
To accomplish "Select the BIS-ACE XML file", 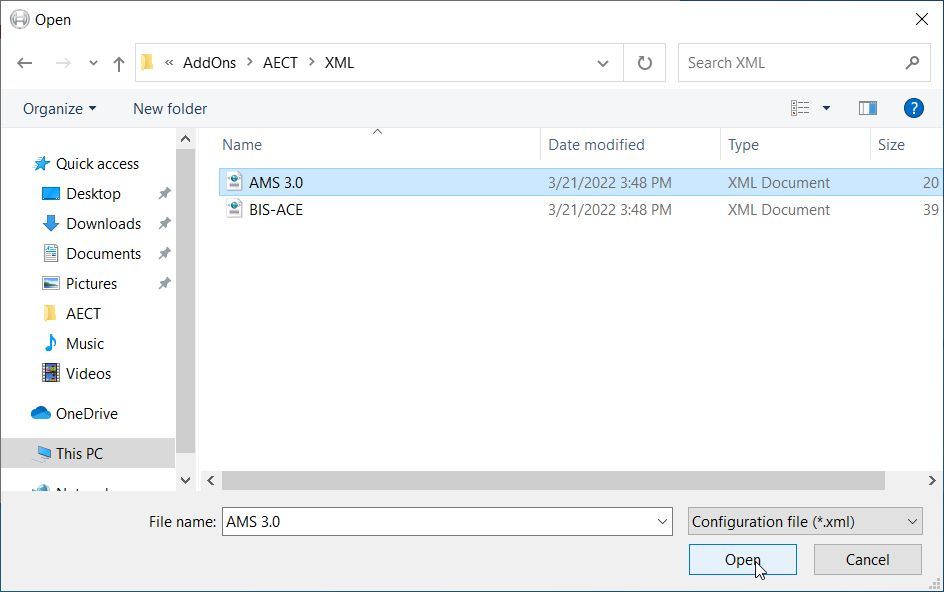I will [x=276, y=210].
